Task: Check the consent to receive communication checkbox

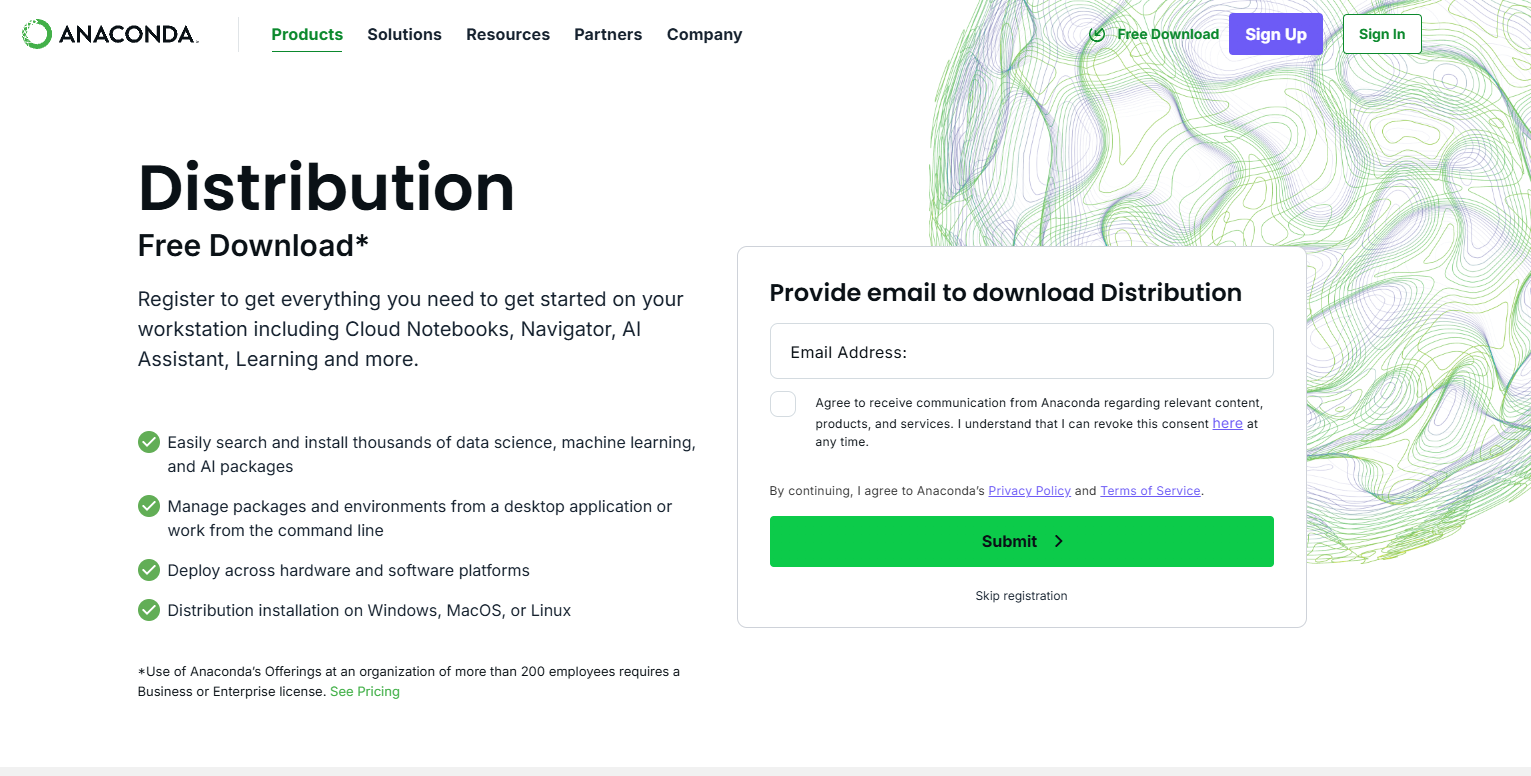Action: [x=783, y=404]
